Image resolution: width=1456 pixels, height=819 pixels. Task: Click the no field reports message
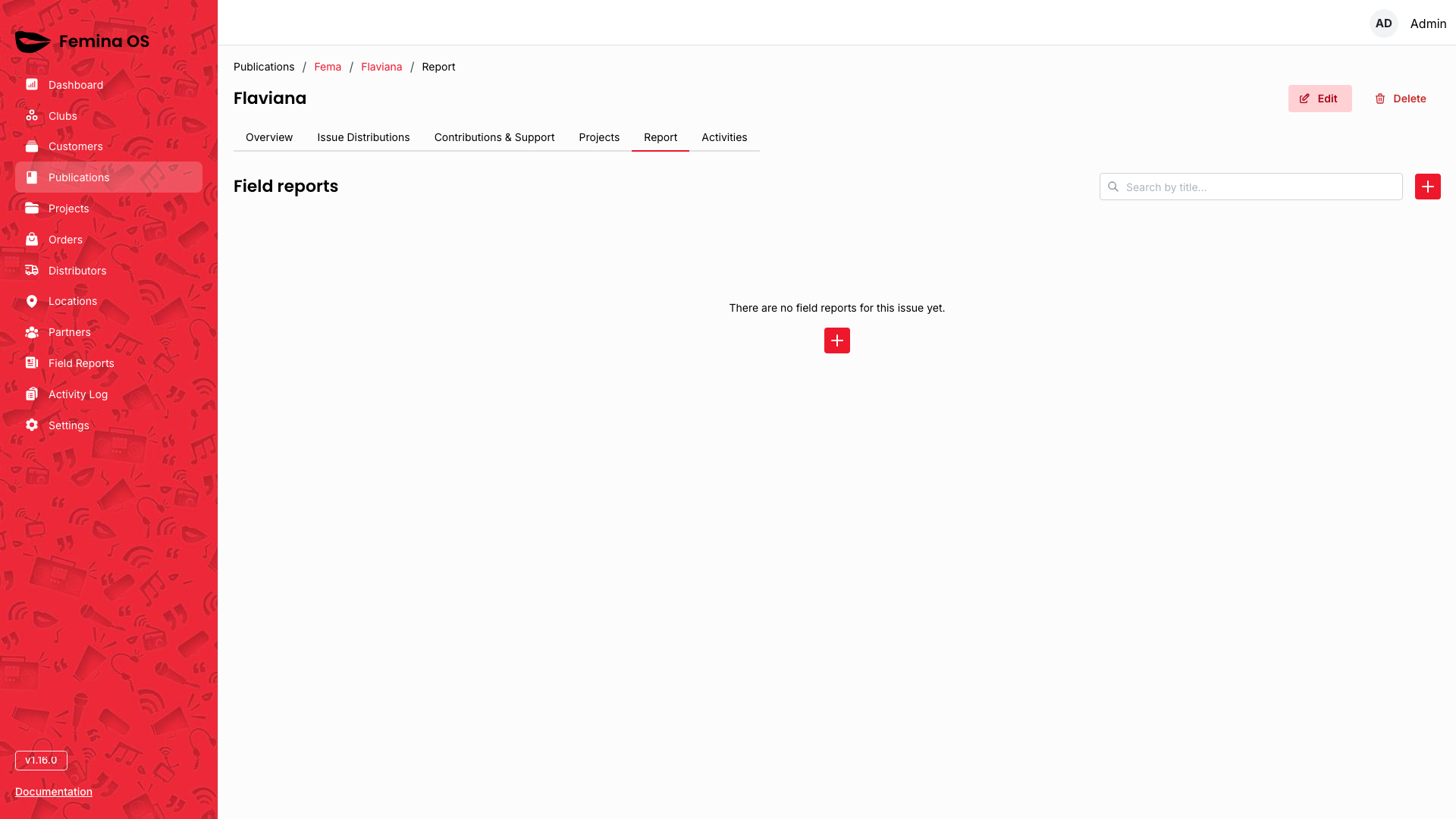[x=837, y=308]
